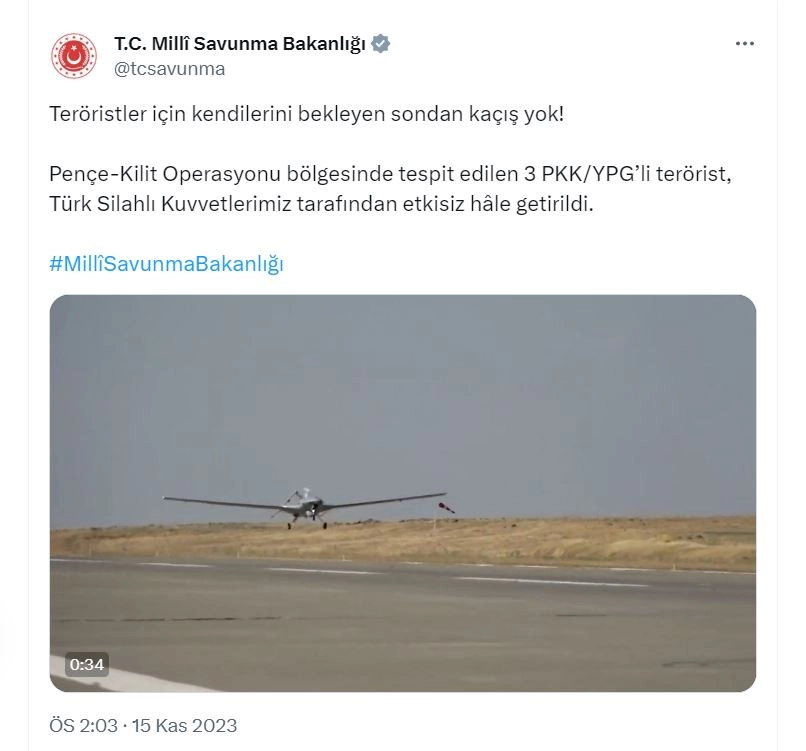Screen dimensions: 806x751
Task: Open the @tcsavunma handle link
Action: click(170, 69)
